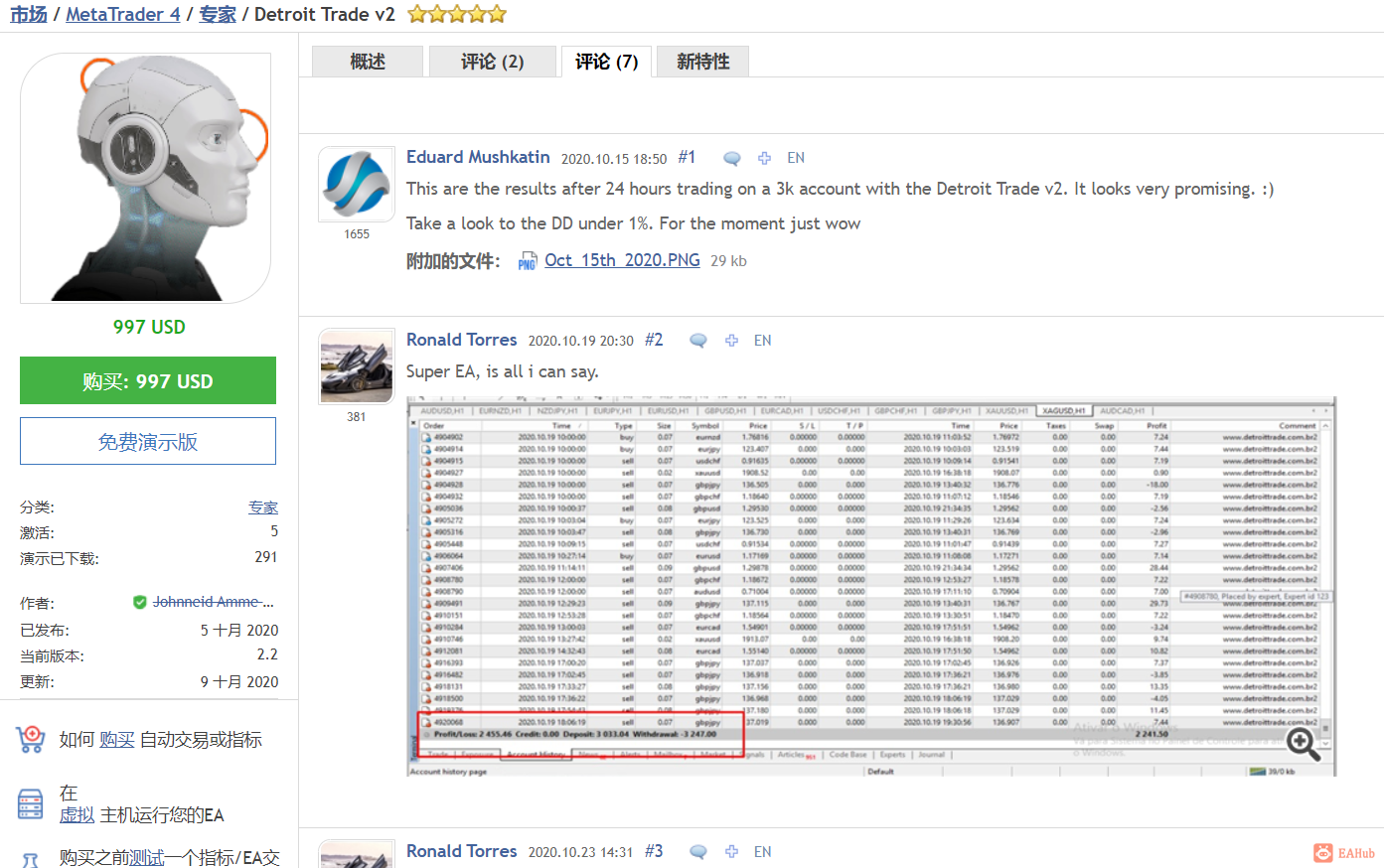Click the 免费演示版 demo button
The width and height of the screenshot is (1384, 868).
pyautogui.click(x=148, y=442)
